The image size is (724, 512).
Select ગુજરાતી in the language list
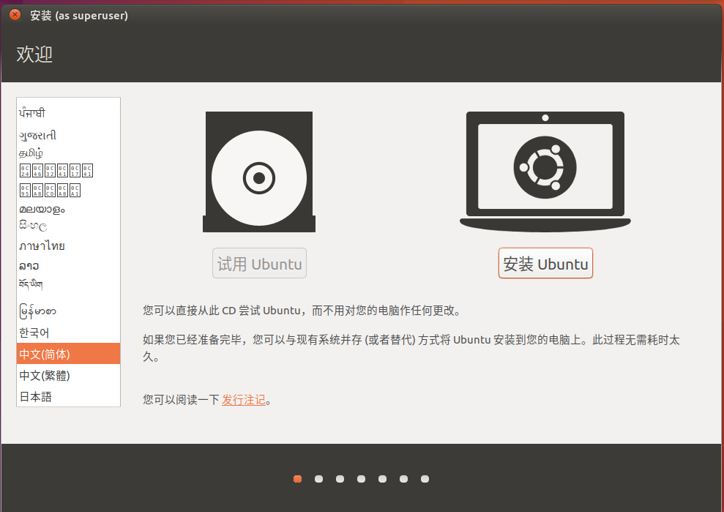68,135
